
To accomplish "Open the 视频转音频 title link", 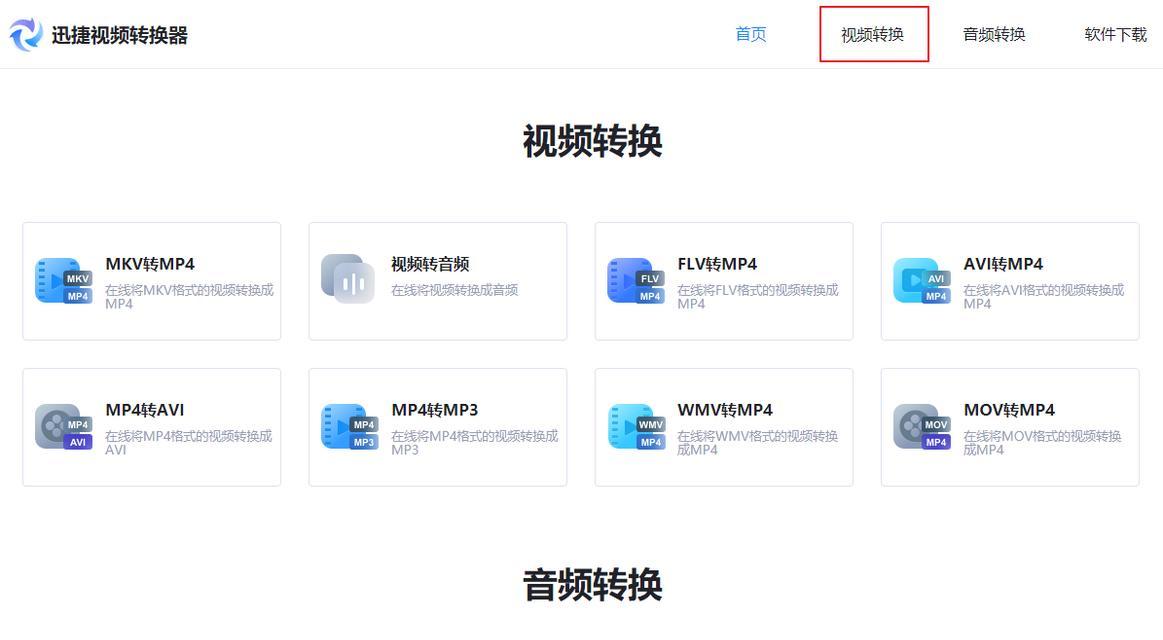I will coord(430,264).
